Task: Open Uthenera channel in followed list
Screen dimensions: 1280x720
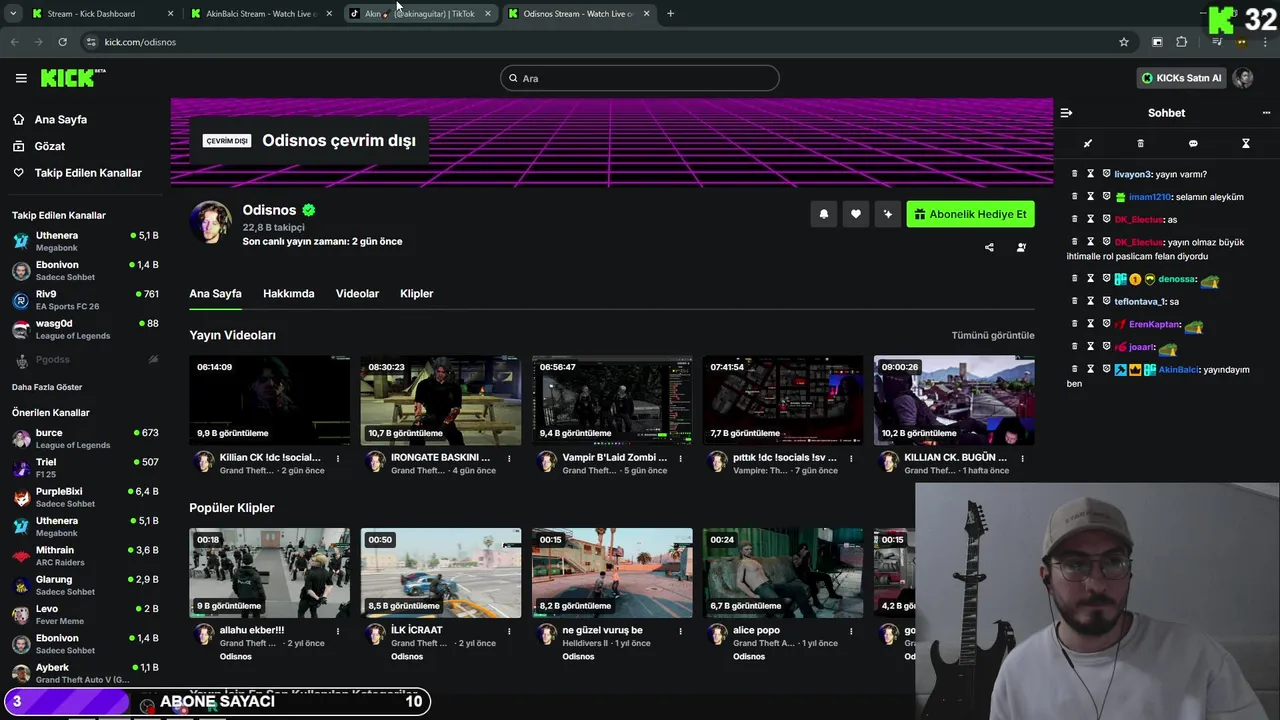Action: click(85, 241)
